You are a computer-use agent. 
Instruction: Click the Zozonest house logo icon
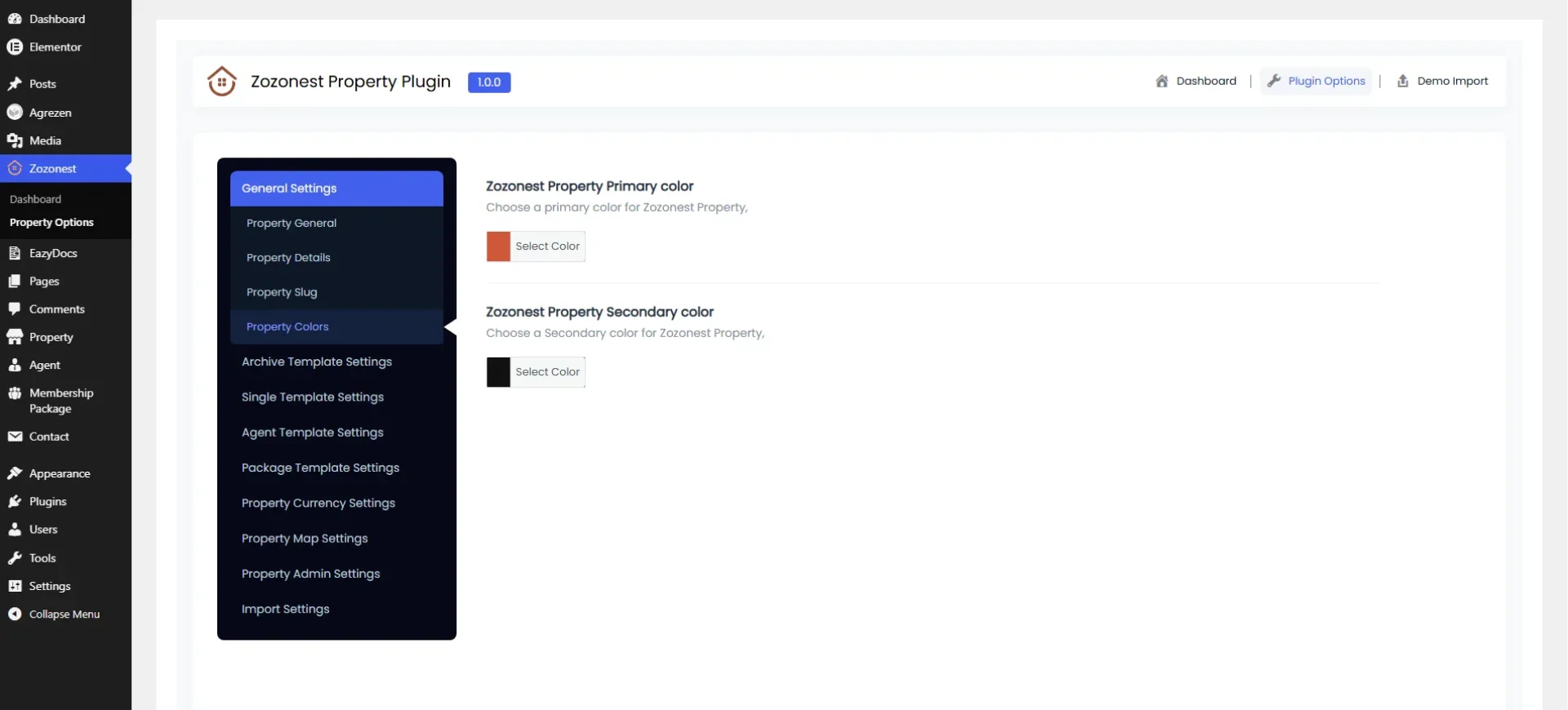coord(221,81)
